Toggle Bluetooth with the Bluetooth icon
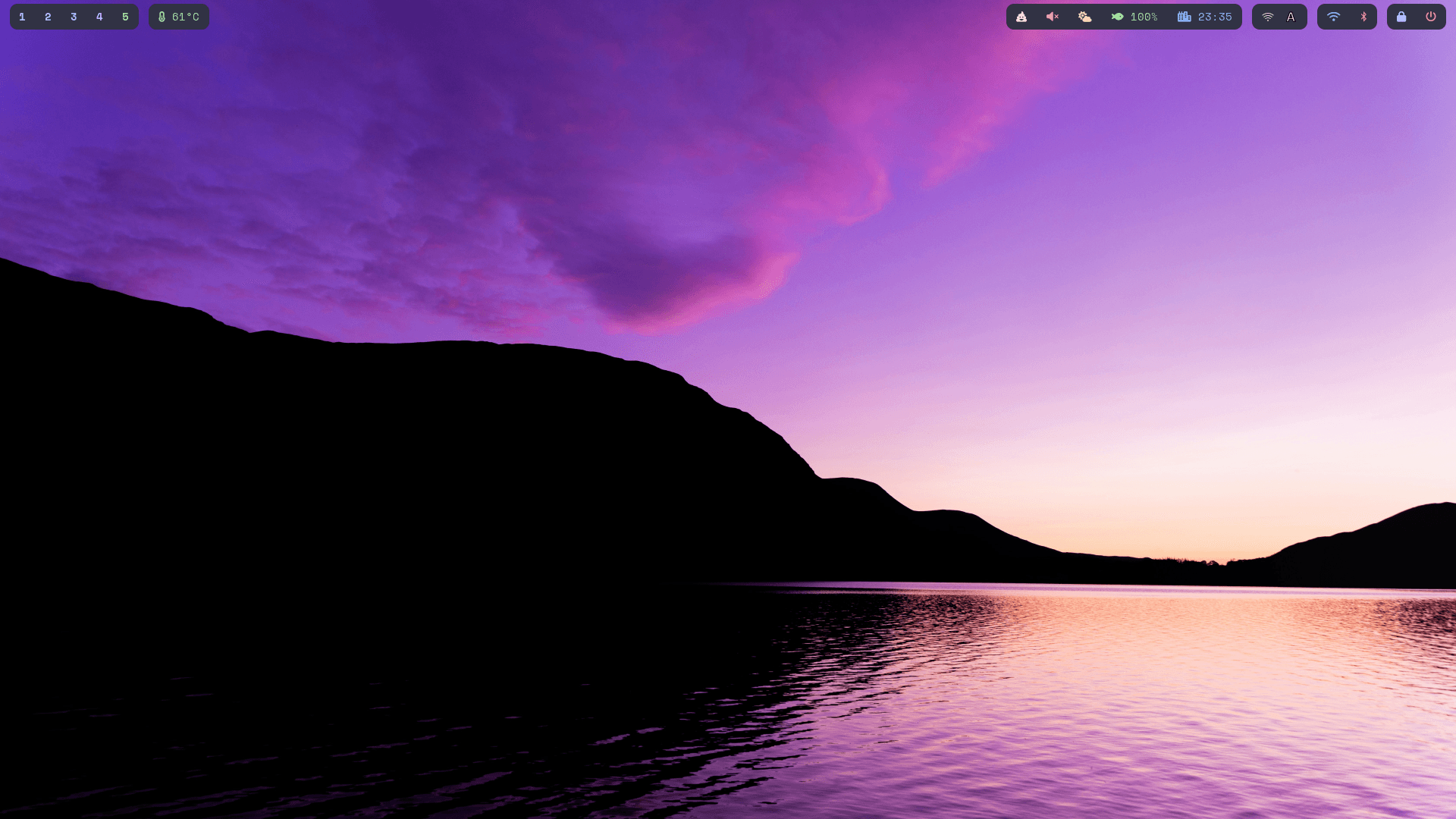The width and height of the screenshot is (1456, 819). (1363, 16)
